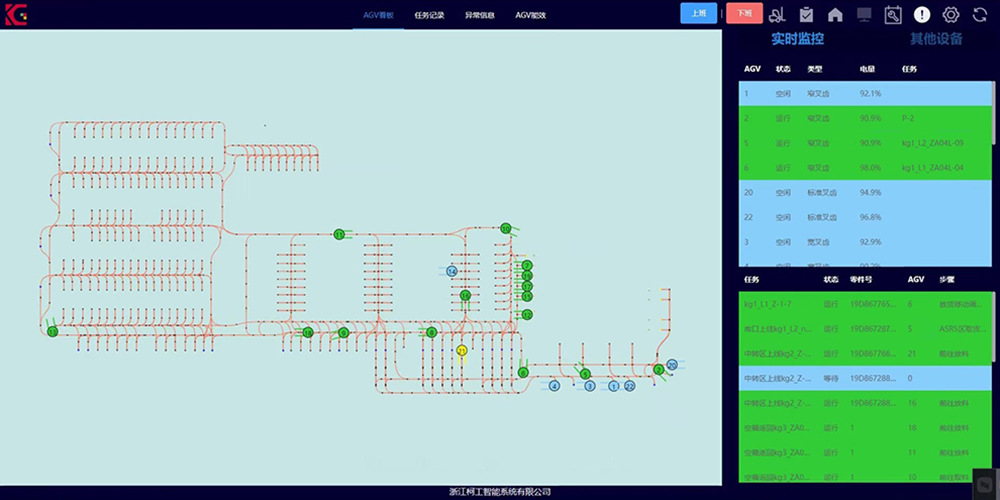Click the red 下班 button
Viewport: 1000px width, 500px height.
coord(743,13)
